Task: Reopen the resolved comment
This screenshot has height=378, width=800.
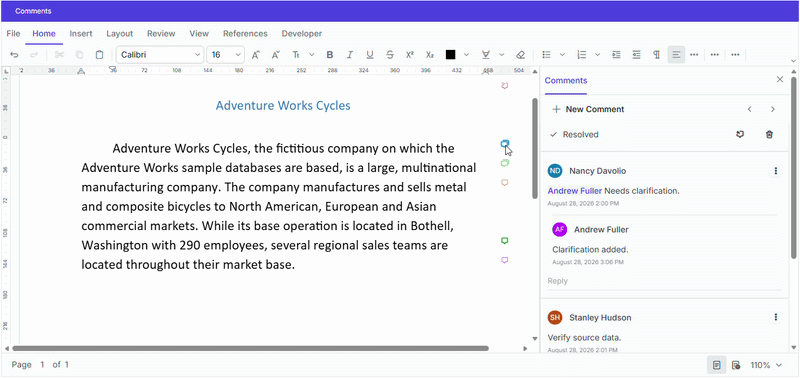Action: 740,135
